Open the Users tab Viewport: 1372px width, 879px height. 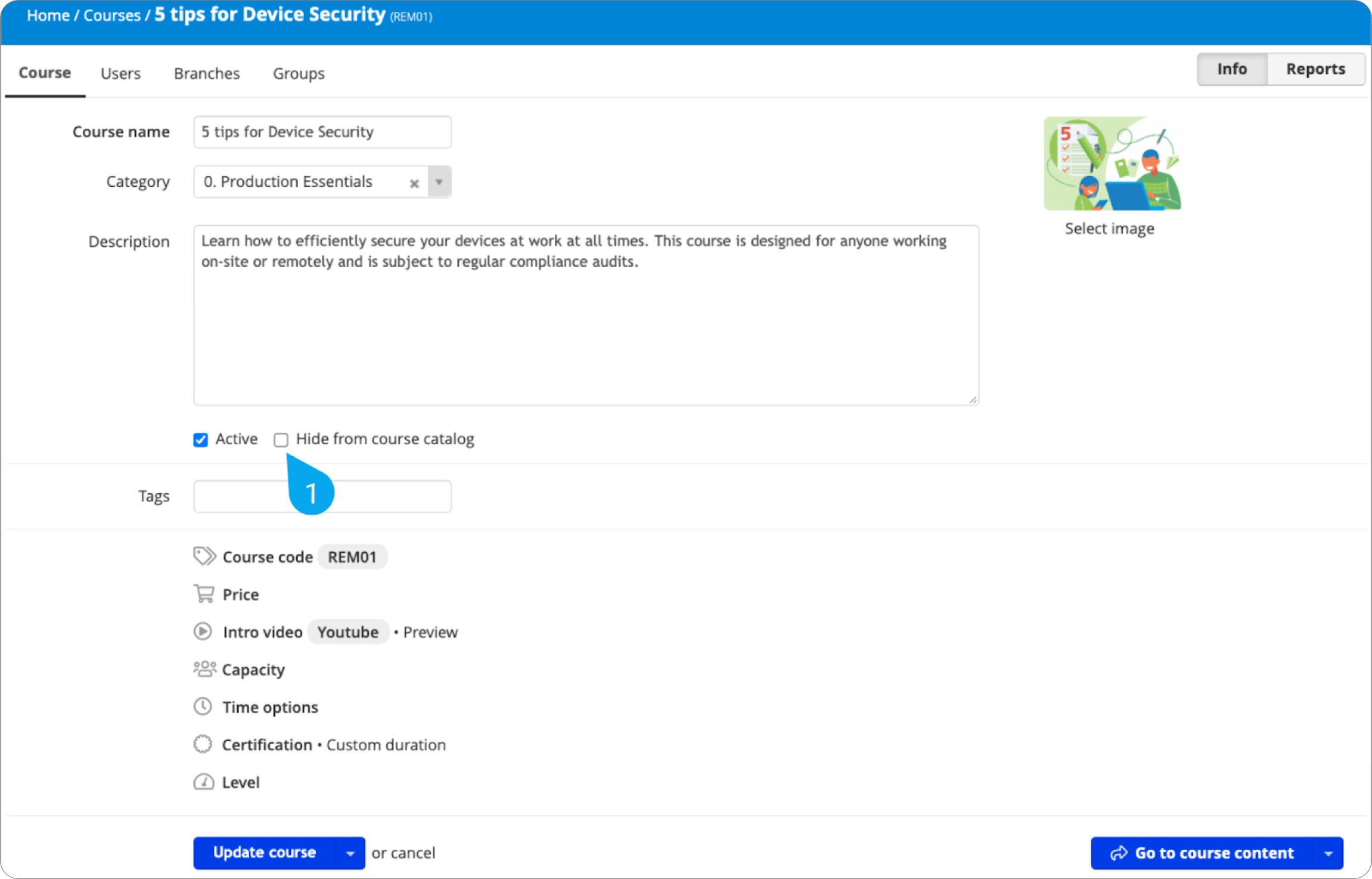pos(120,73)
